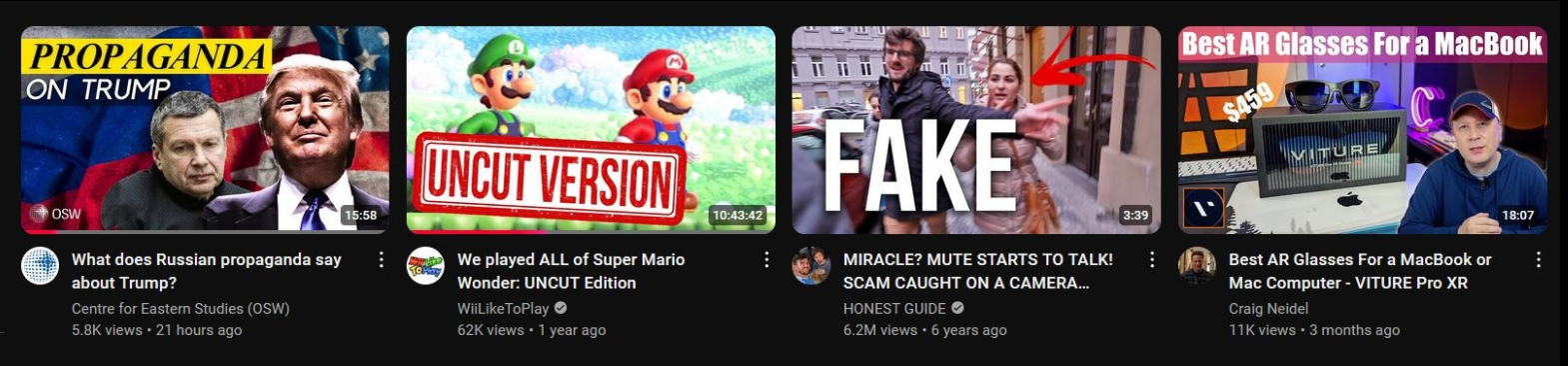Go to the HONEST GUIDE channel name
1568x366 pixels.
894,309
